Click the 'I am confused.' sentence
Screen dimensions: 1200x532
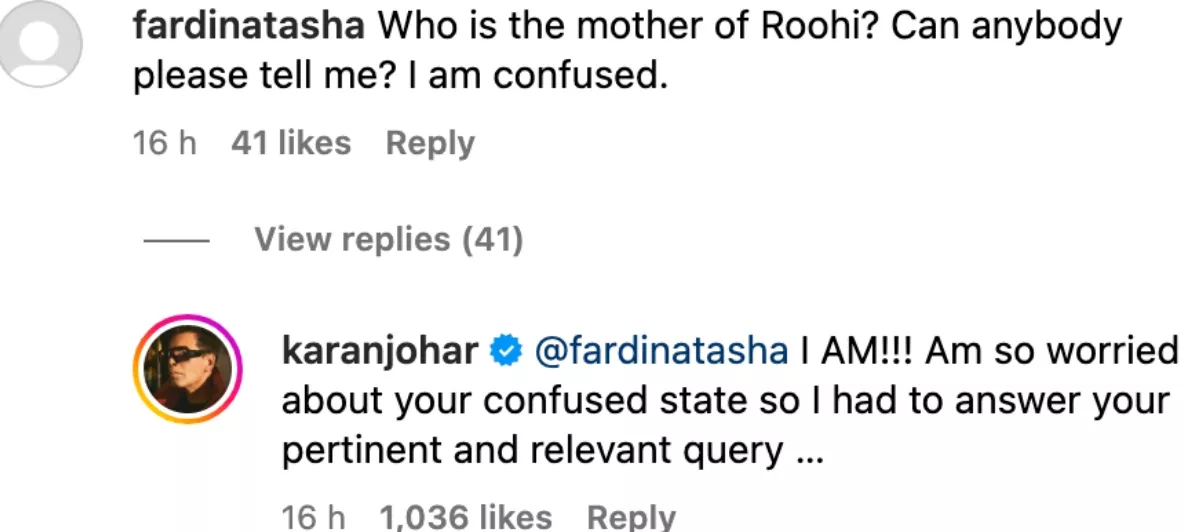click(x=537, y=77)
